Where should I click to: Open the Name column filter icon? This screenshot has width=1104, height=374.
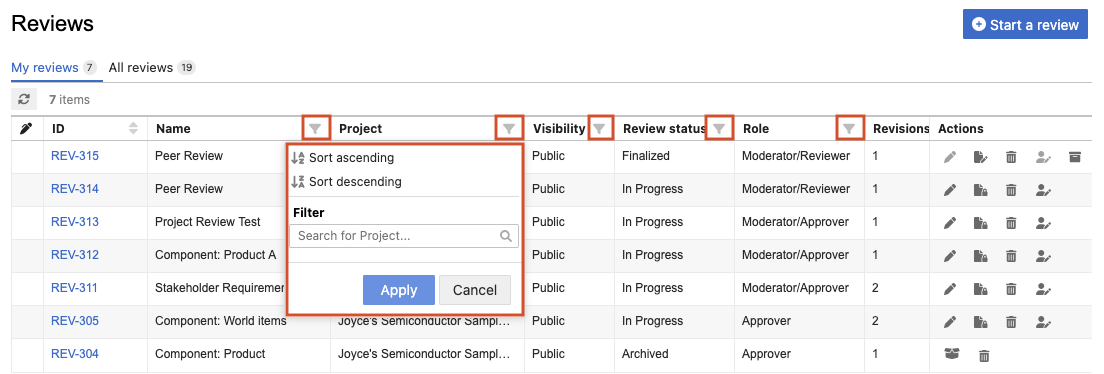(315, 128)
